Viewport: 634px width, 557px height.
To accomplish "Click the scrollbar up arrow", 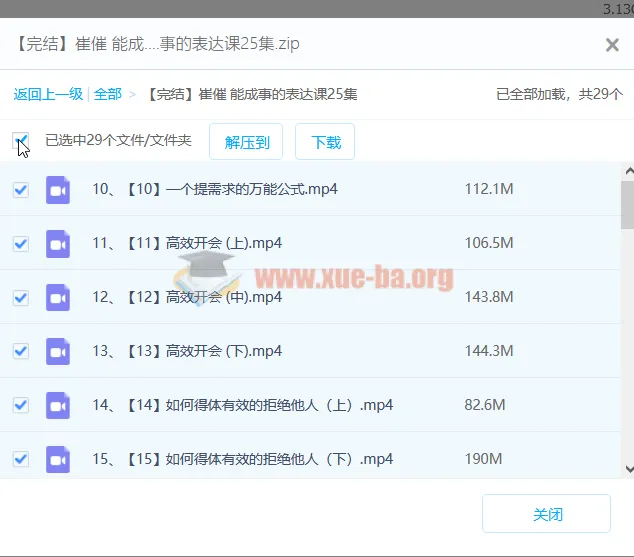I will [x=627, y=172].
